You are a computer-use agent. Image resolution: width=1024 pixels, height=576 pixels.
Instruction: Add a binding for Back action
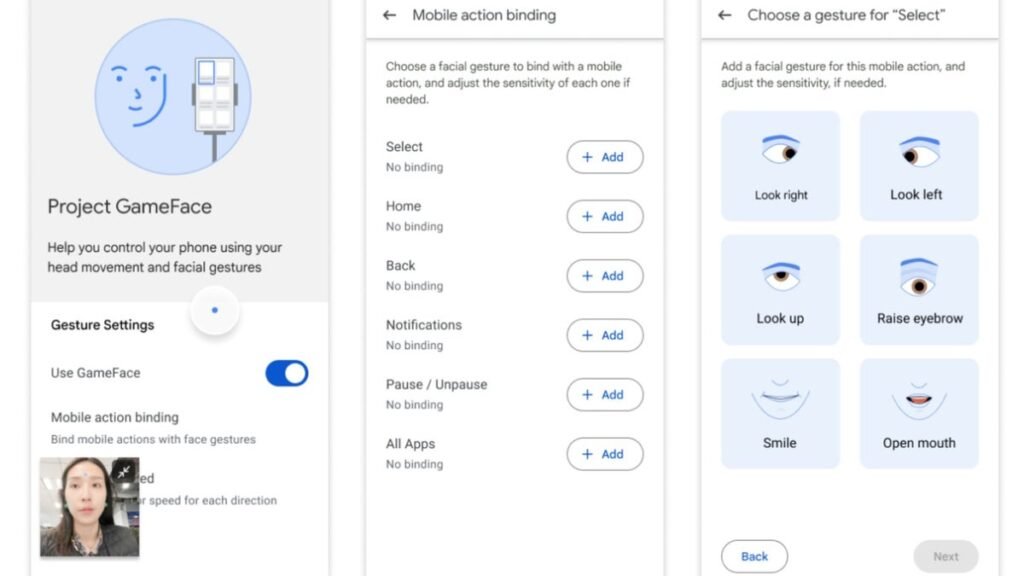(x=604, y=276)
